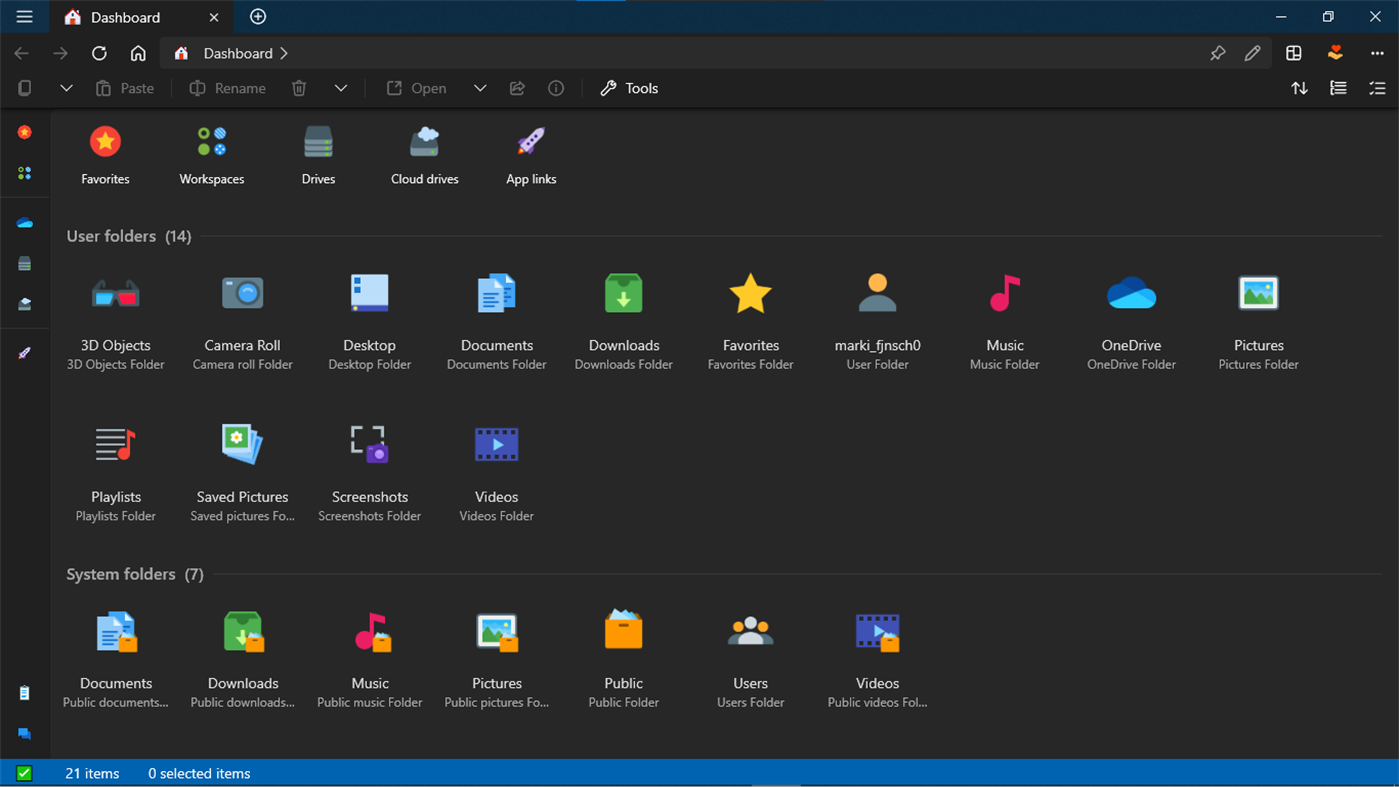
Task: Expand the chevron after Dashboard in the breadcrumb
Action: tap(284, 53)
